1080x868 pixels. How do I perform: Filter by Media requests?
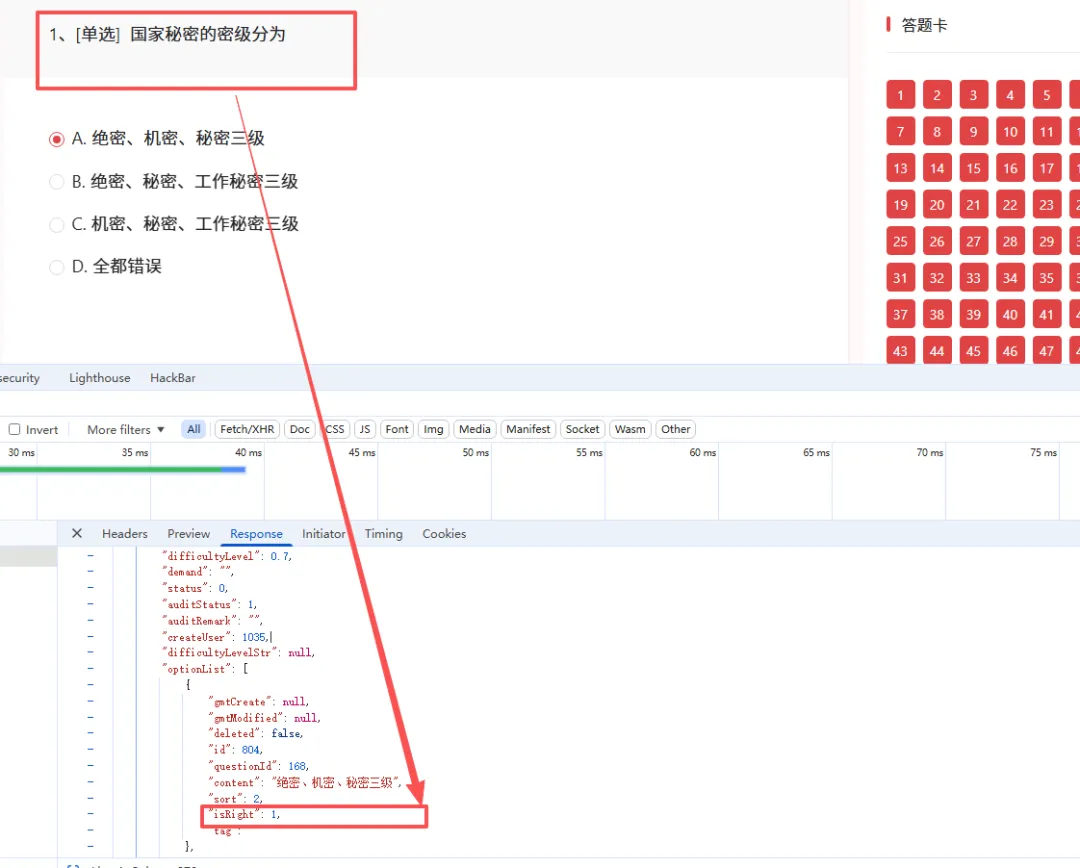coord(475,429)
